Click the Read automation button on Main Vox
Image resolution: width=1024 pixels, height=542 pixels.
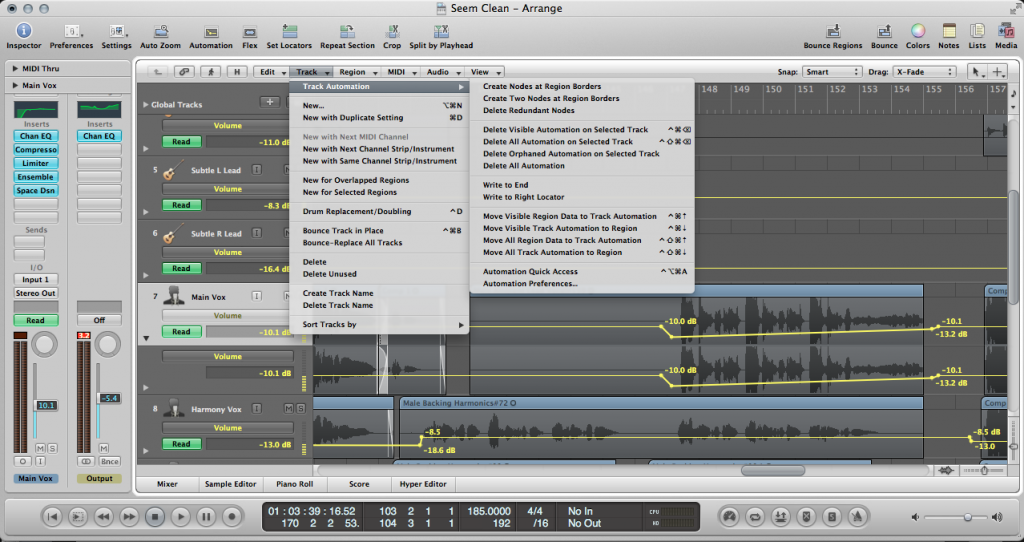pos(181,332)
